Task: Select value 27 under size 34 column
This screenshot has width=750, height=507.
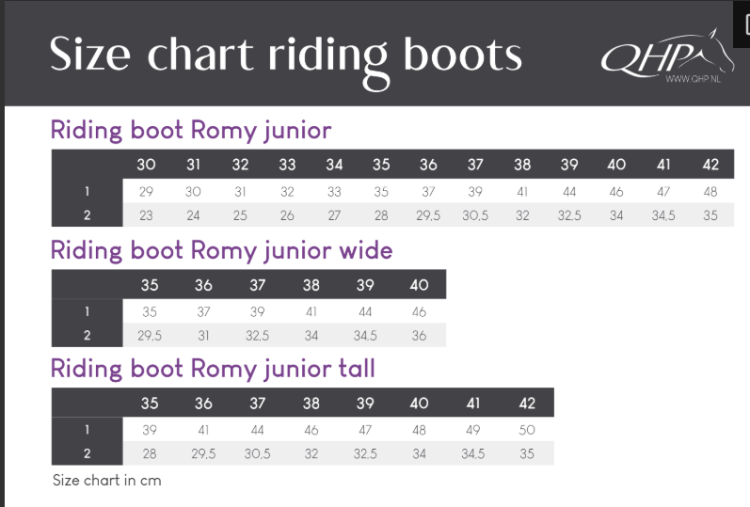Action: click(334, 215)
